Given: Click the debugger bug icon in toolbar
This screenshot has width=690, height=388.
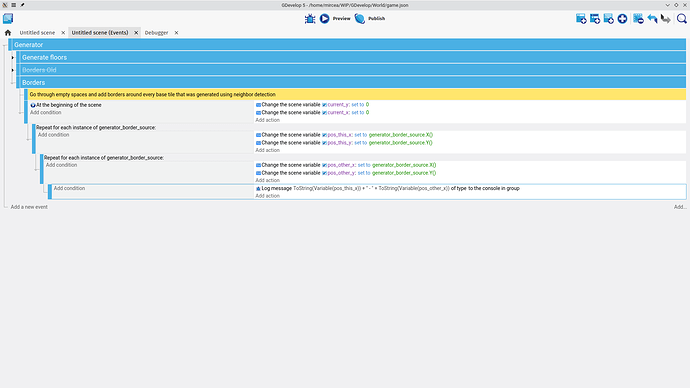Looking at the screenshot, I should point(310,18).
